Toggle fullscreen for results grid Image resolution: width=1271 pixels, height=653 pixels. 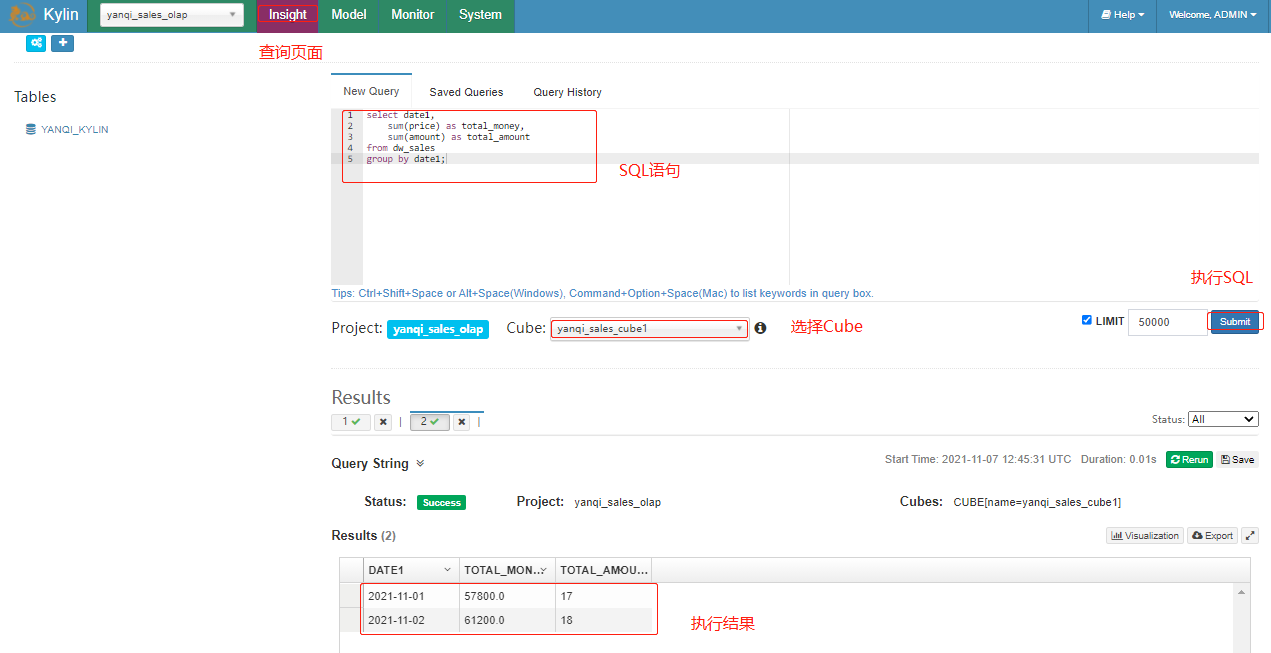click(1250, 536)
